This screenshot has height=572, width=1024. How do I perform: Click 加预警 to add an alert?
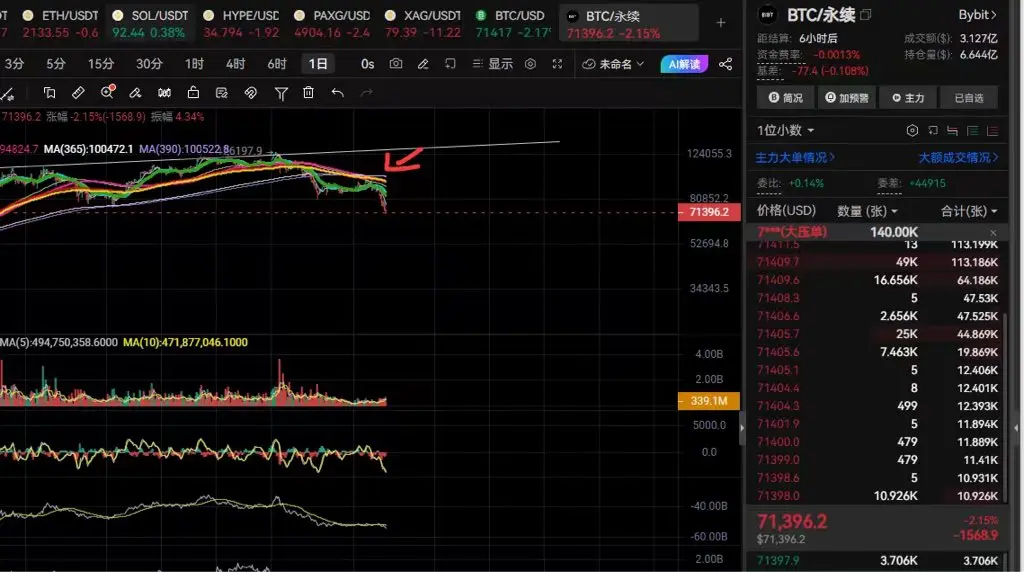846,98
